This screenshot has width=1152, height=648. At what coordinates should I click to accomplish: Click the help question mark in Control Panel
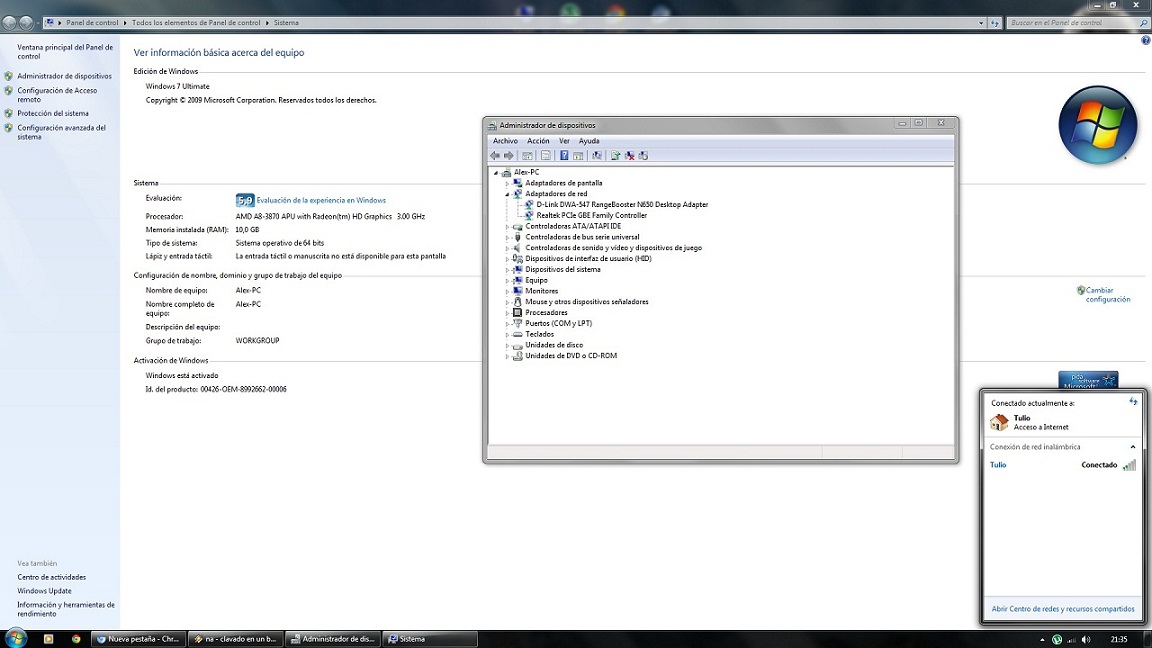pyautogui.click(x=1145, y=40)
